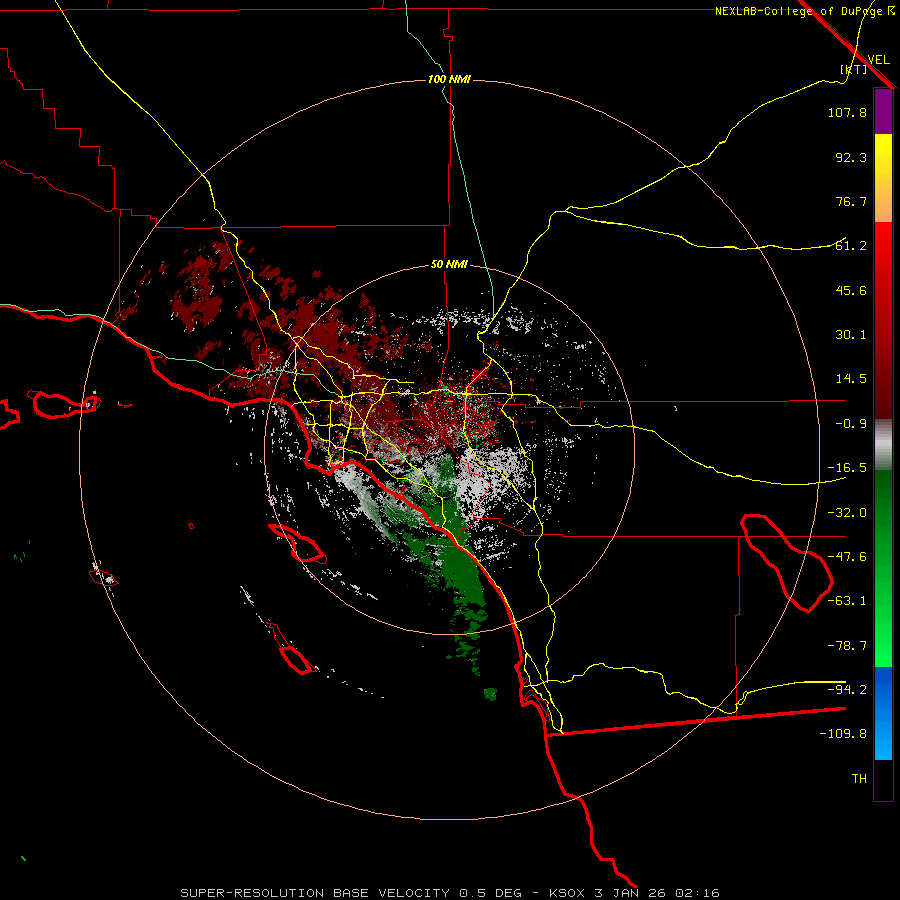Click the yellow-orange segment of color bar

tap(883, 178)
